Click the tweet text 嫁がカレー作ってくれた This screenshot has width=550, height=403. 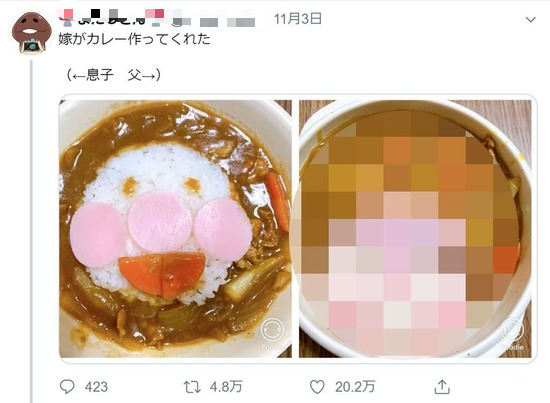pos(134,39)
